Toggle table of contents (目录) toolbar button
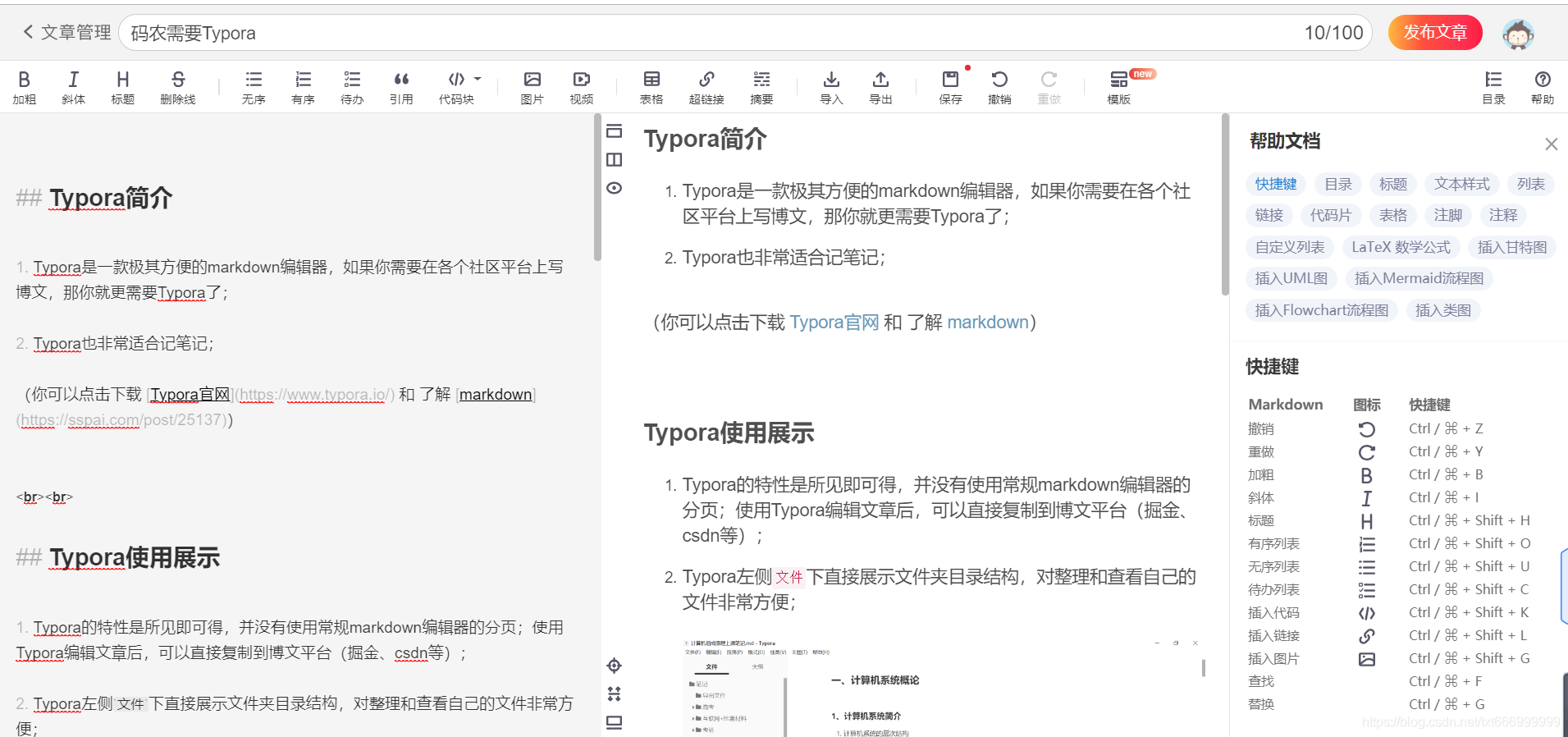 point(1493,87)
